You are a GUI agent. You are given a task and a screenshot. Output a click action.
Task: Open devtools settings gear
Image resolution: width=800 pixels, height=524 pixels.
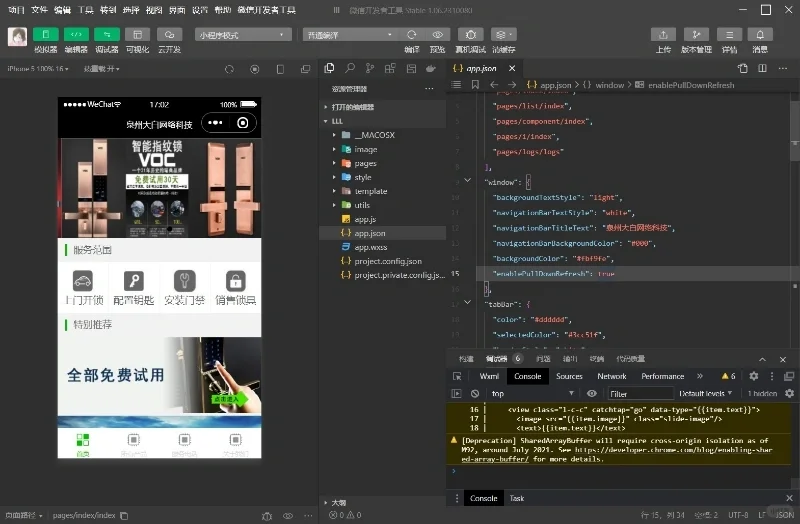(754, 377)
